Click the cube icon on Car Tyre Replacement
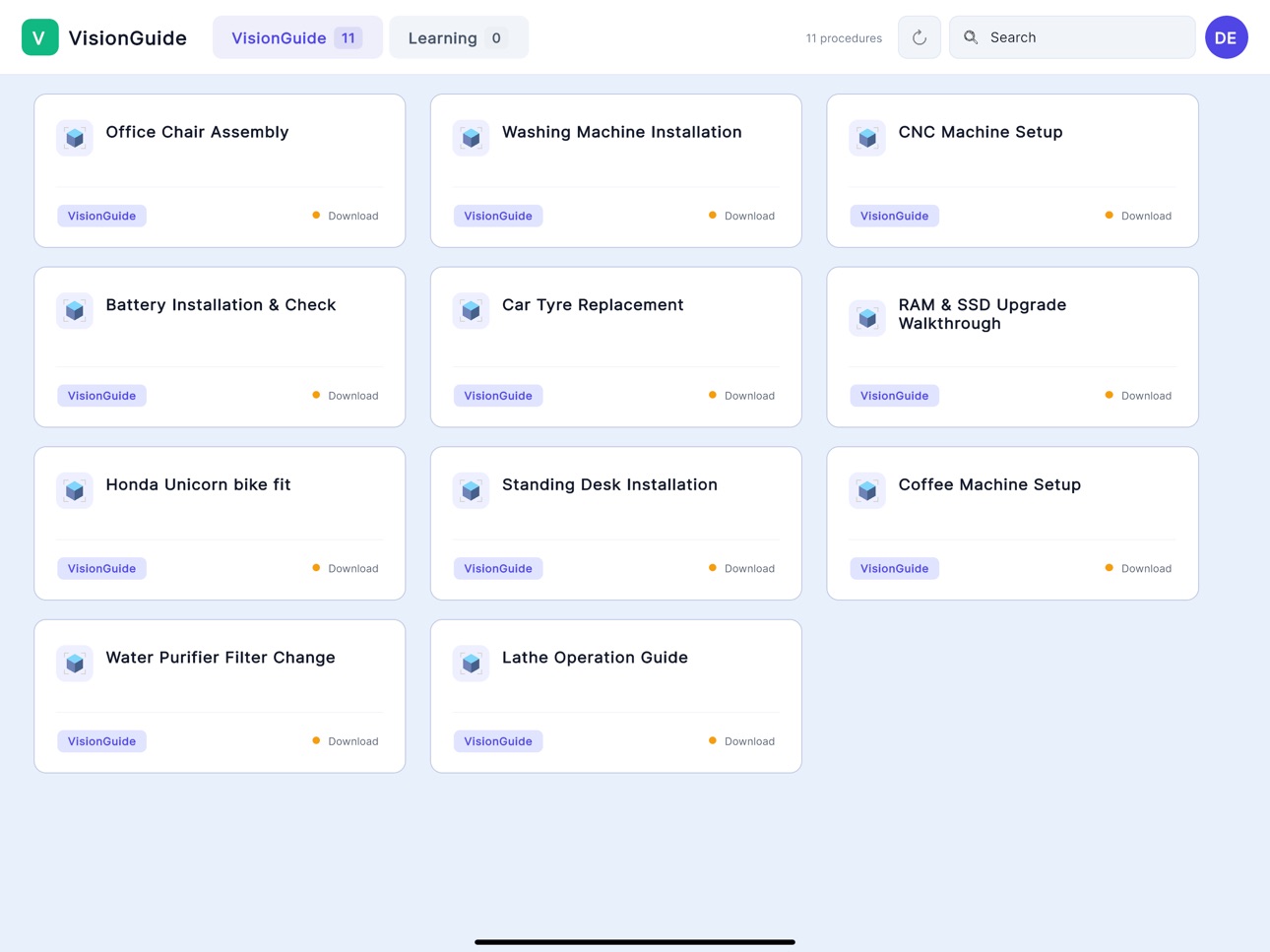Image resolution: width=1270 pixels, height=952 pixels. coord(471,311)
